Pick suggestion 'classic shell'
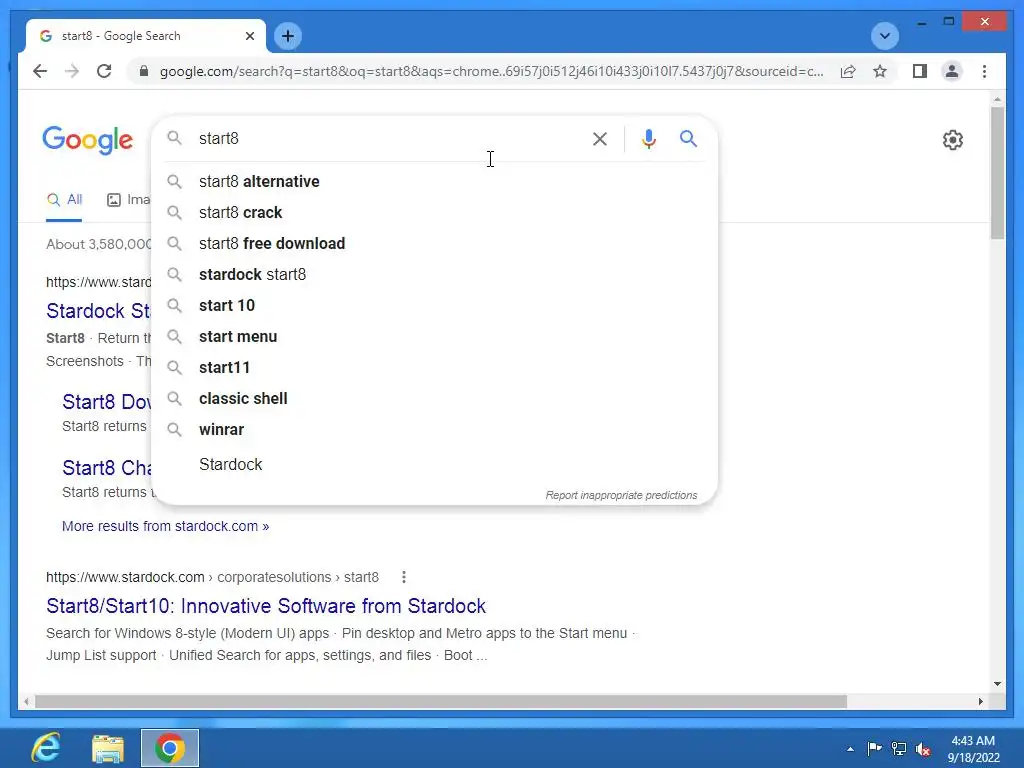Screen dimensions: 1024x768 coord(434,398)
